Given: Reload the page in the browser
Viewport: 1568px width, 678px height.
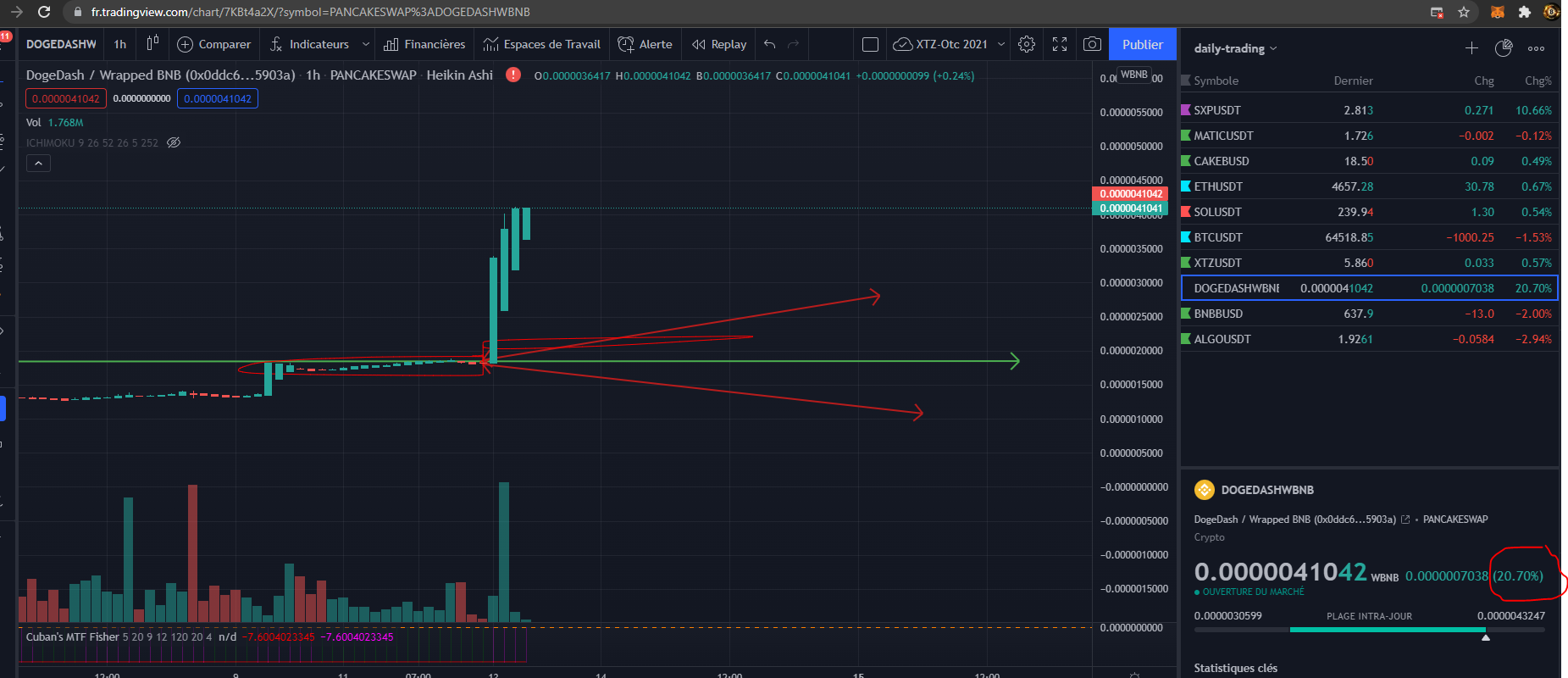Looking at the screenshot, I should [x=44, y=12].
